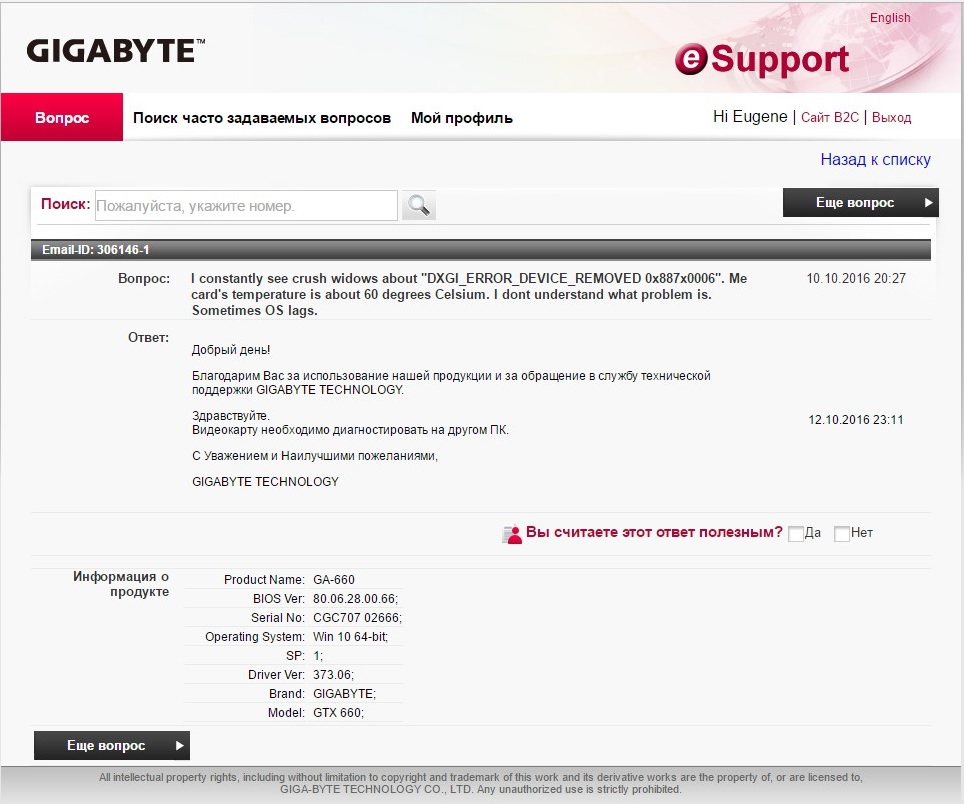Image resolution: width=964 pixels, height=804 pixels.
Task: Focus the ticket number search field
Action: click(246, 205)
